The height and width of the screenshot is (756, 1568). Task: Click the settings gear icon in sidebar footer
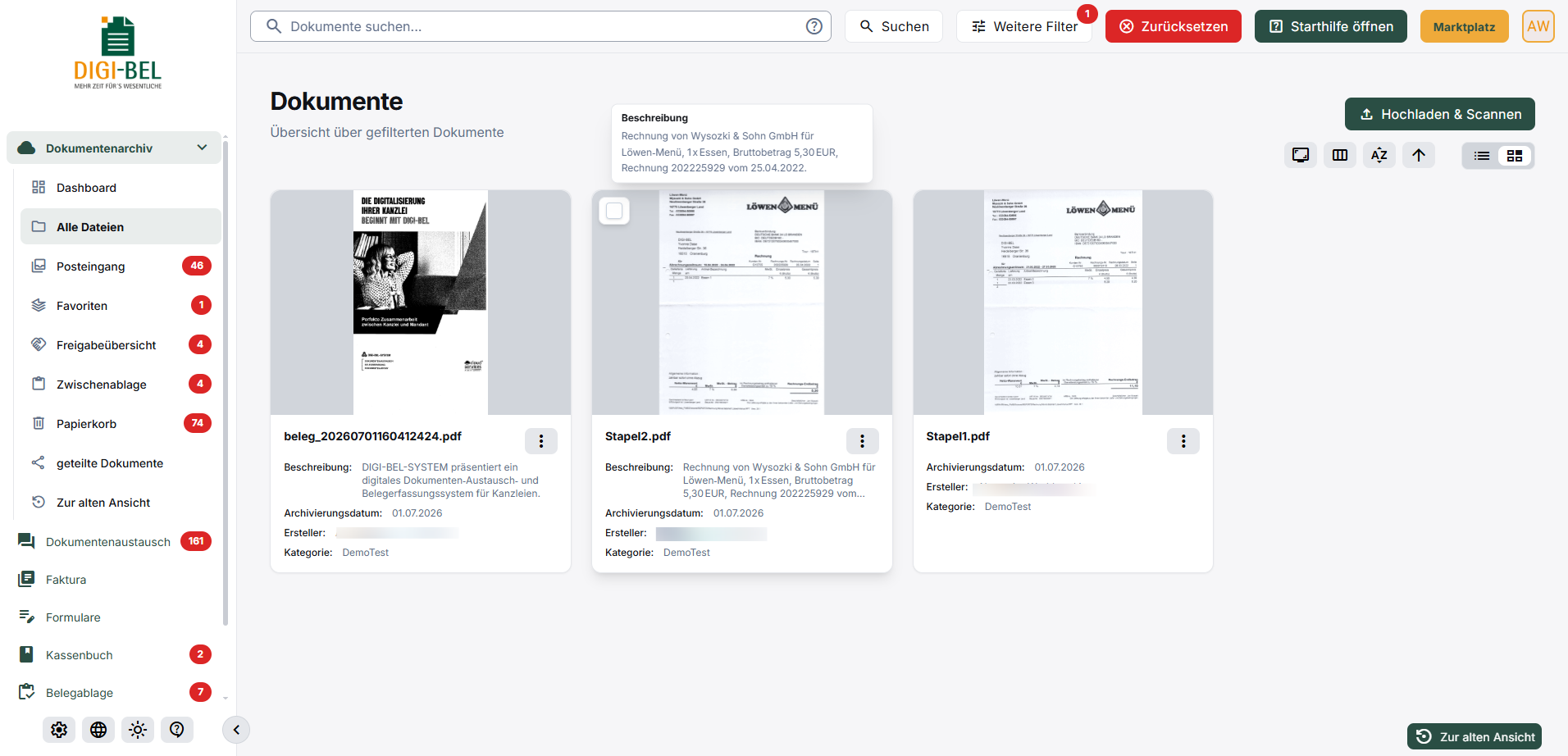click(x=59, y=730)
